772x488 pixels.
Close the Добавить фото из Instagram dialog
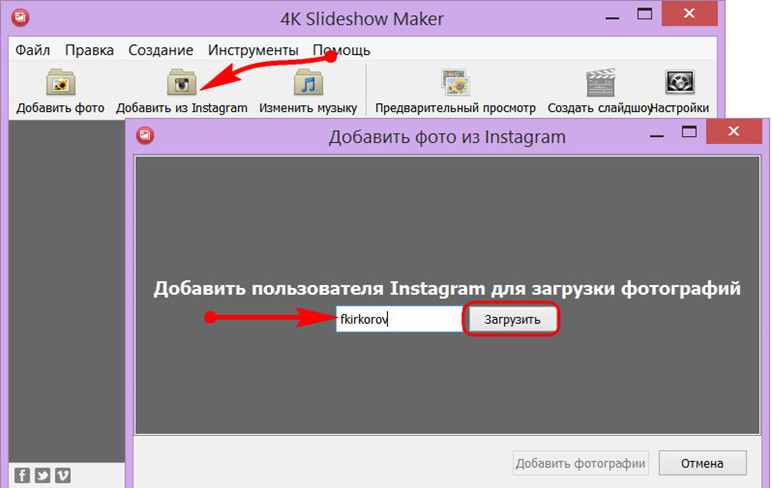click(734, 131)
